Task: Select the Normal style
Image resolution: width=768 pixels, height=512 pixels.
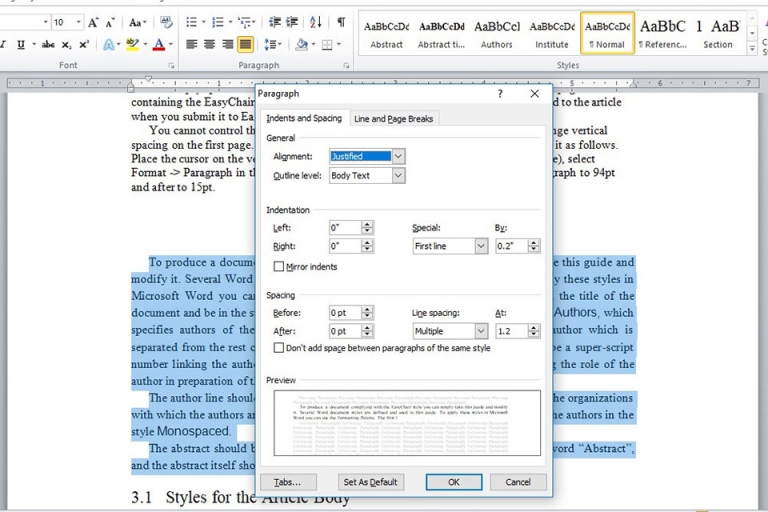Action: pyautogui.click(x=607, y=33)
